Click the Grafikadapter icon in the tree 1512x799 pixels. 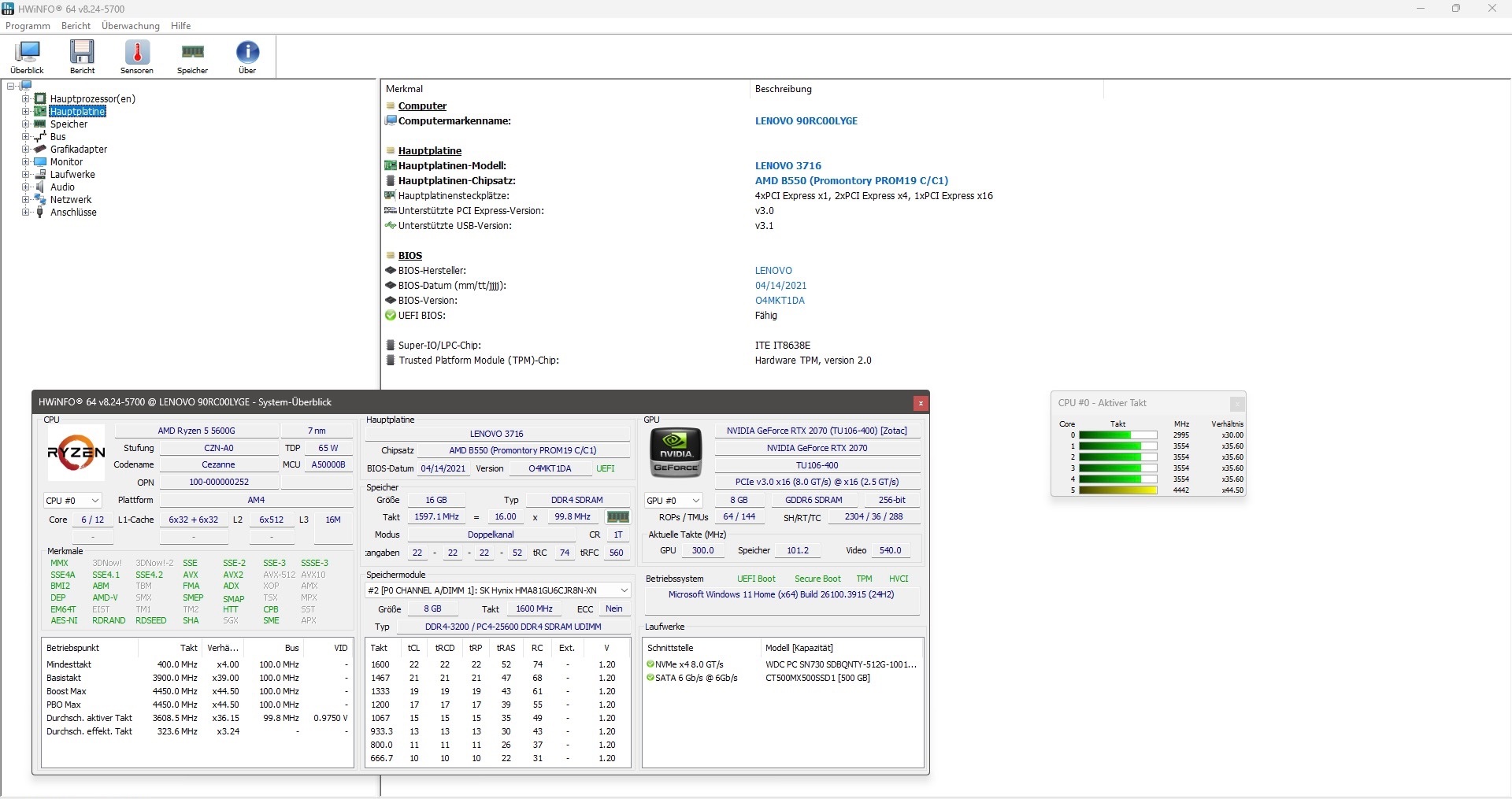coord(40,149)
